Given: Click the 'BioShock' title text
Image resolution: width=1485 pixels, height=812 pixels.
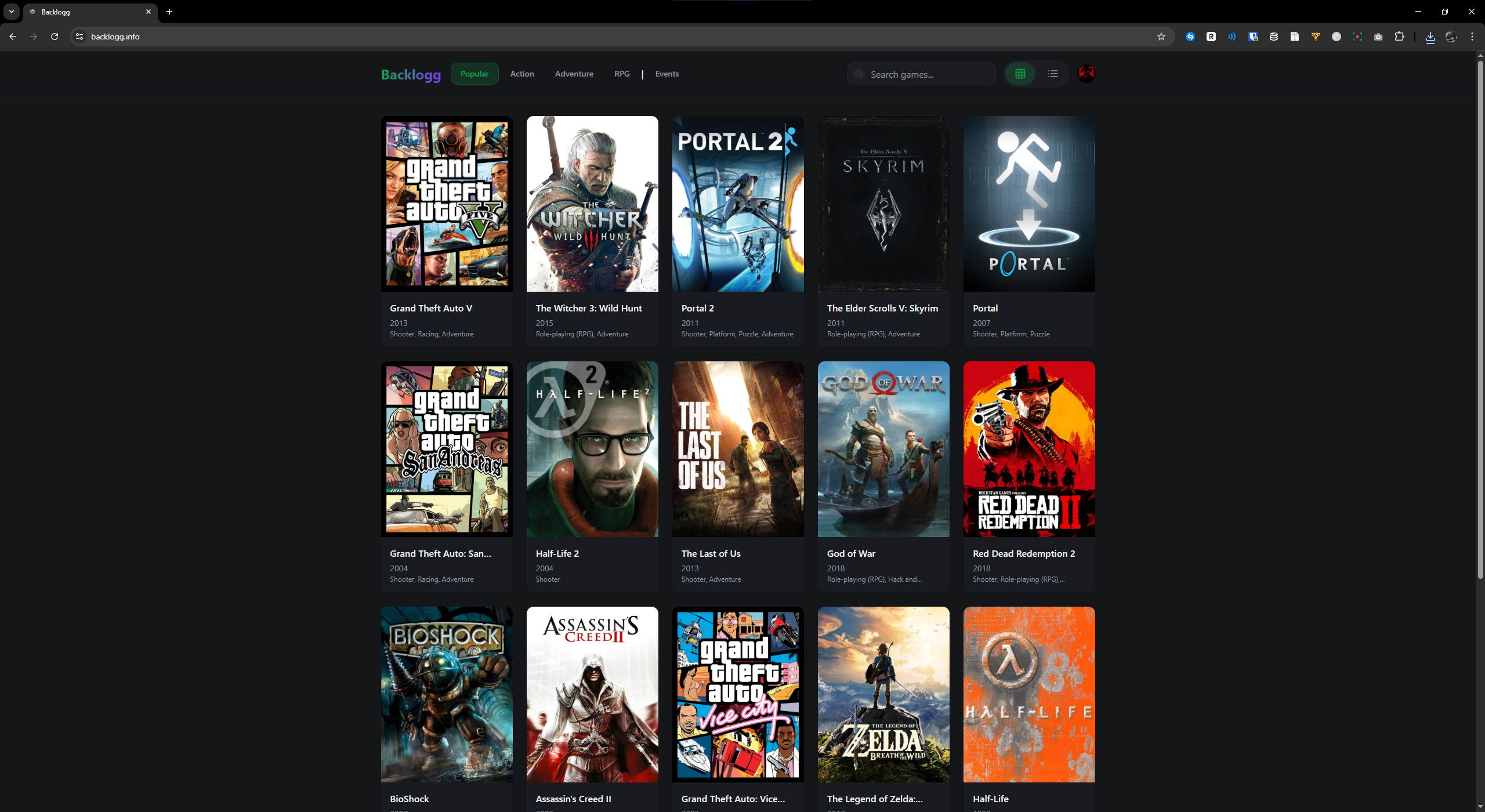Looking at the screenshot, I should coord(409,799).
